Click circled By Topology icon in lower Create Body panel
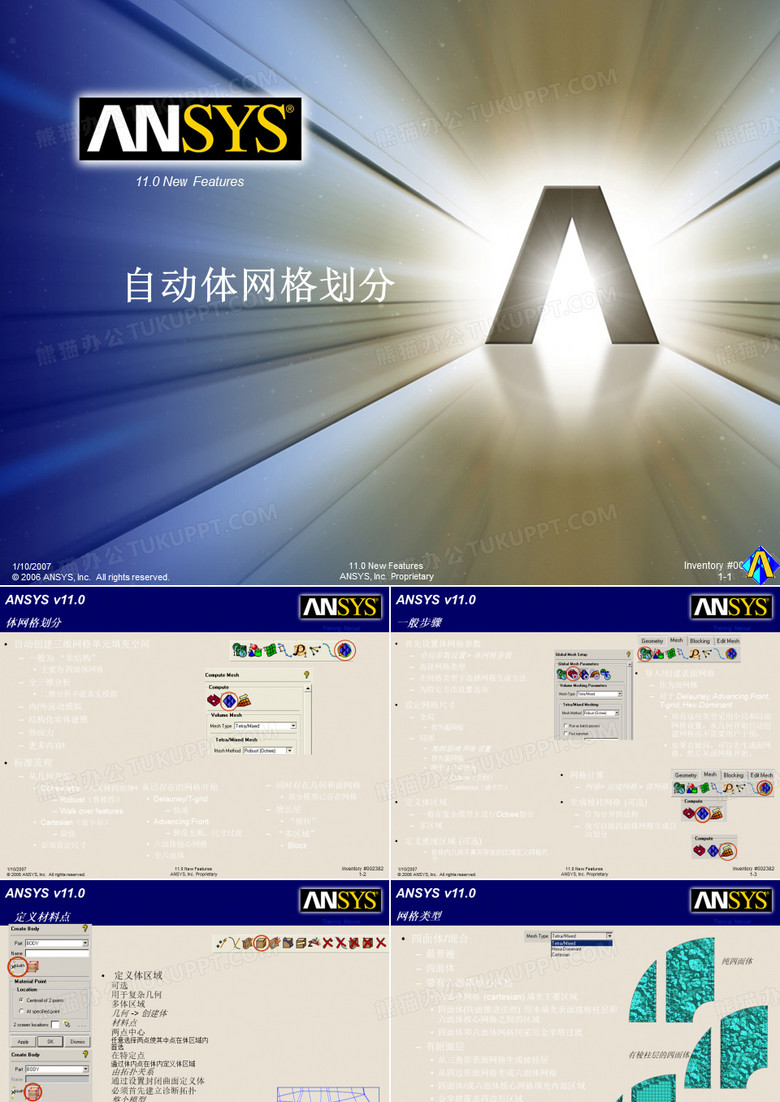This screenshot has width=780, height=1102. click(33, 1092)
